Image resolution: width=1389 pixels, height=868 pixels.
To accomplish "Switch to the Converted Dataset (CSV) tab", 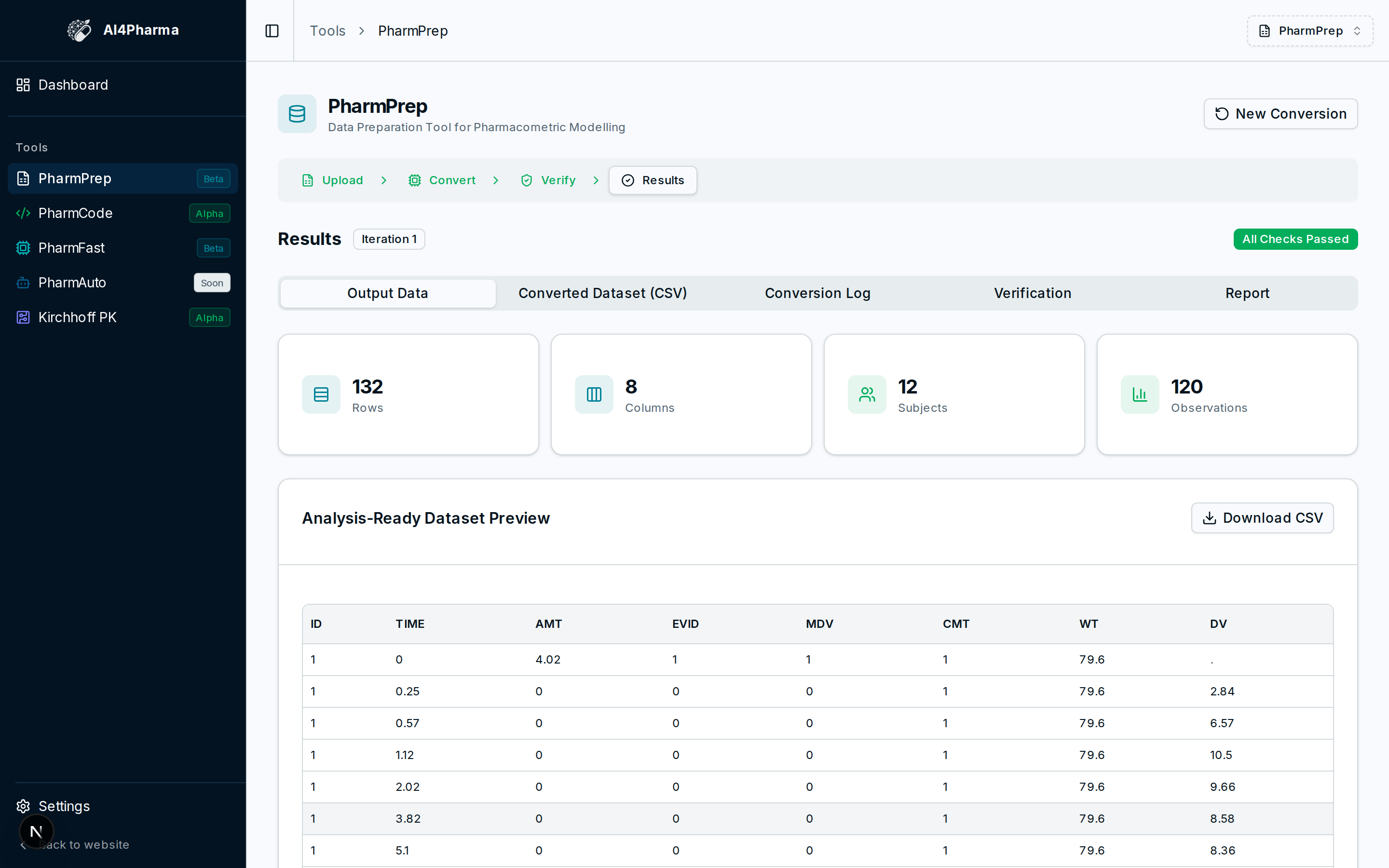I will coord(603,293).
